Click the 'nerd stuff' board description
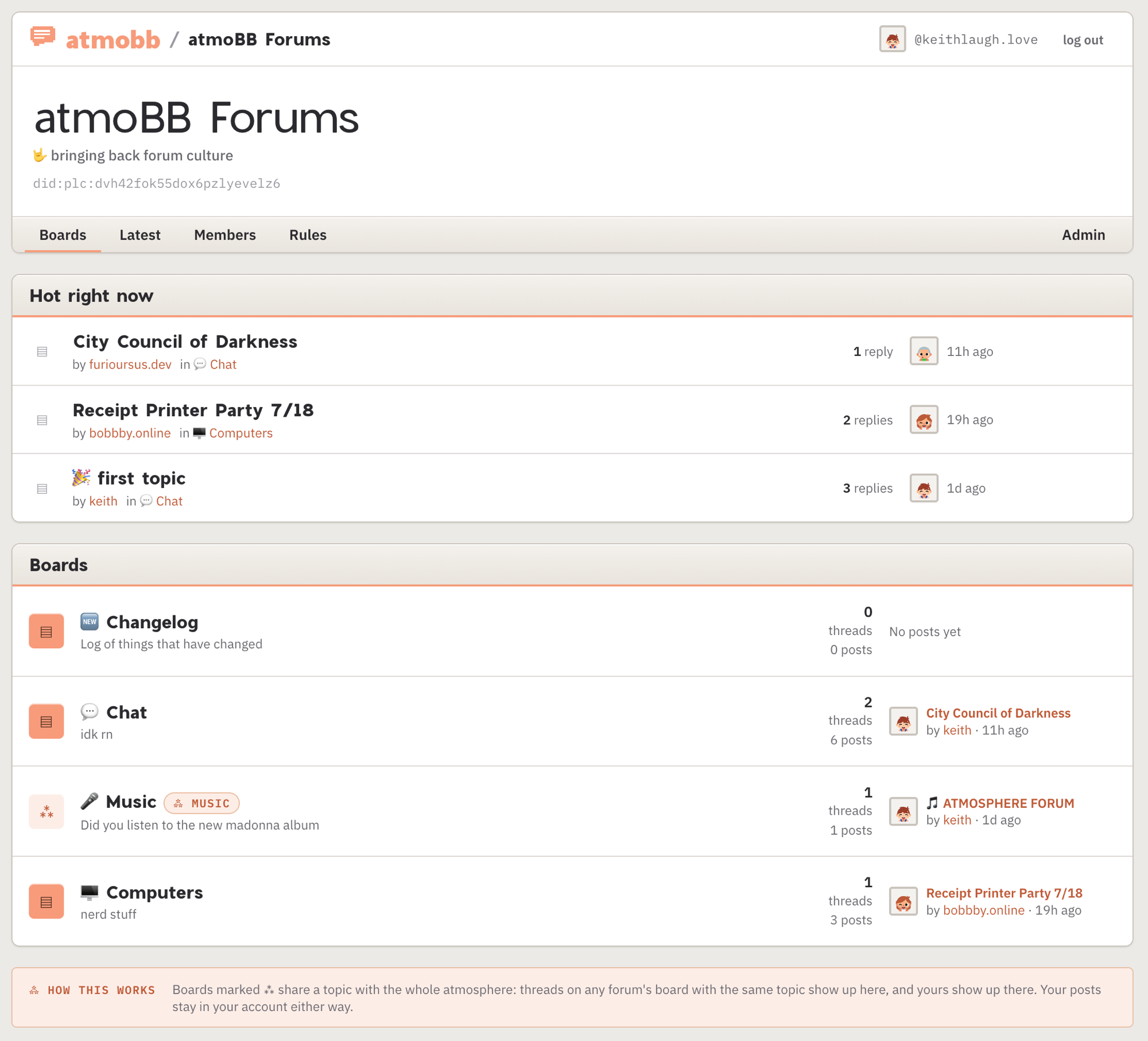Screen dimensions: 1148x1041 tap(108, 914)
